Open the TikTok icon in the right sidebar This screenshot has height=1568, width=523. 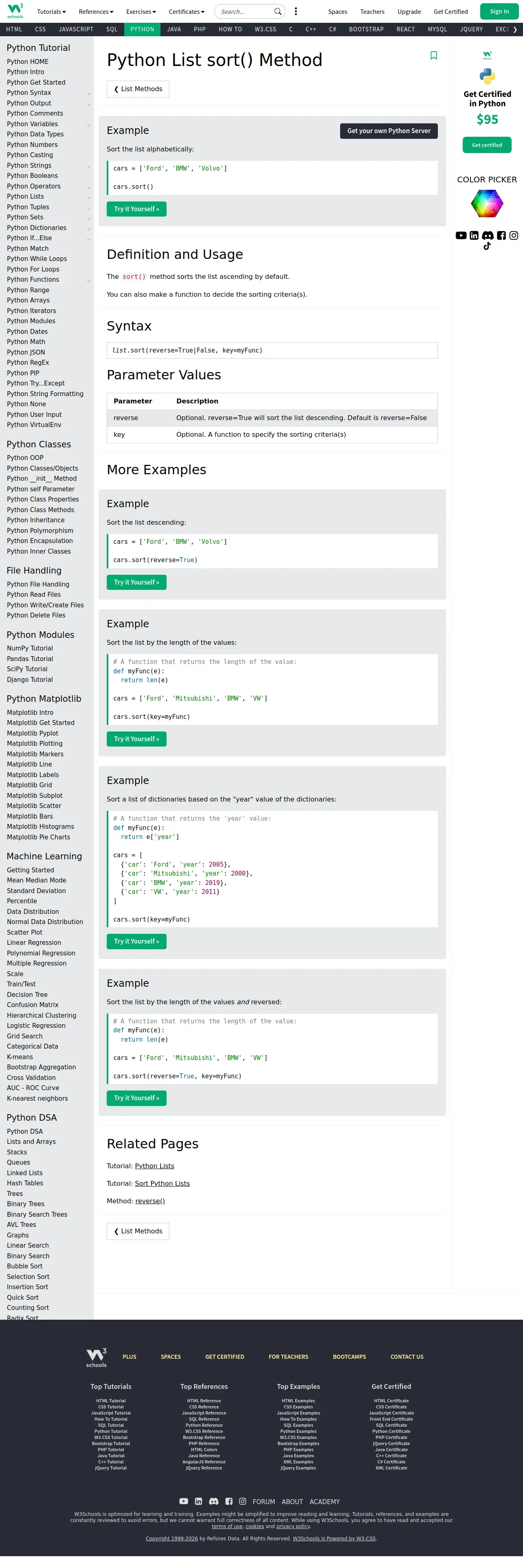pyautogui.click(x=487, y=247)
